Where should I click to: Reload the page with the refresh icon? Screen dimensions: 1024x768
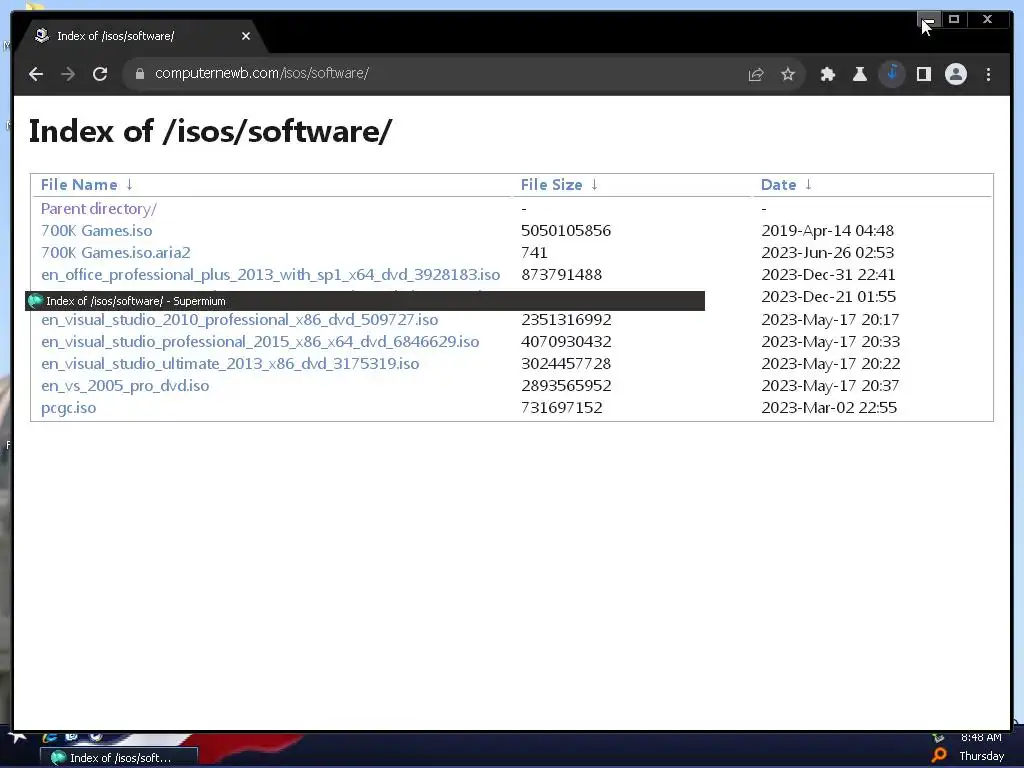click(x=100, y=74)
